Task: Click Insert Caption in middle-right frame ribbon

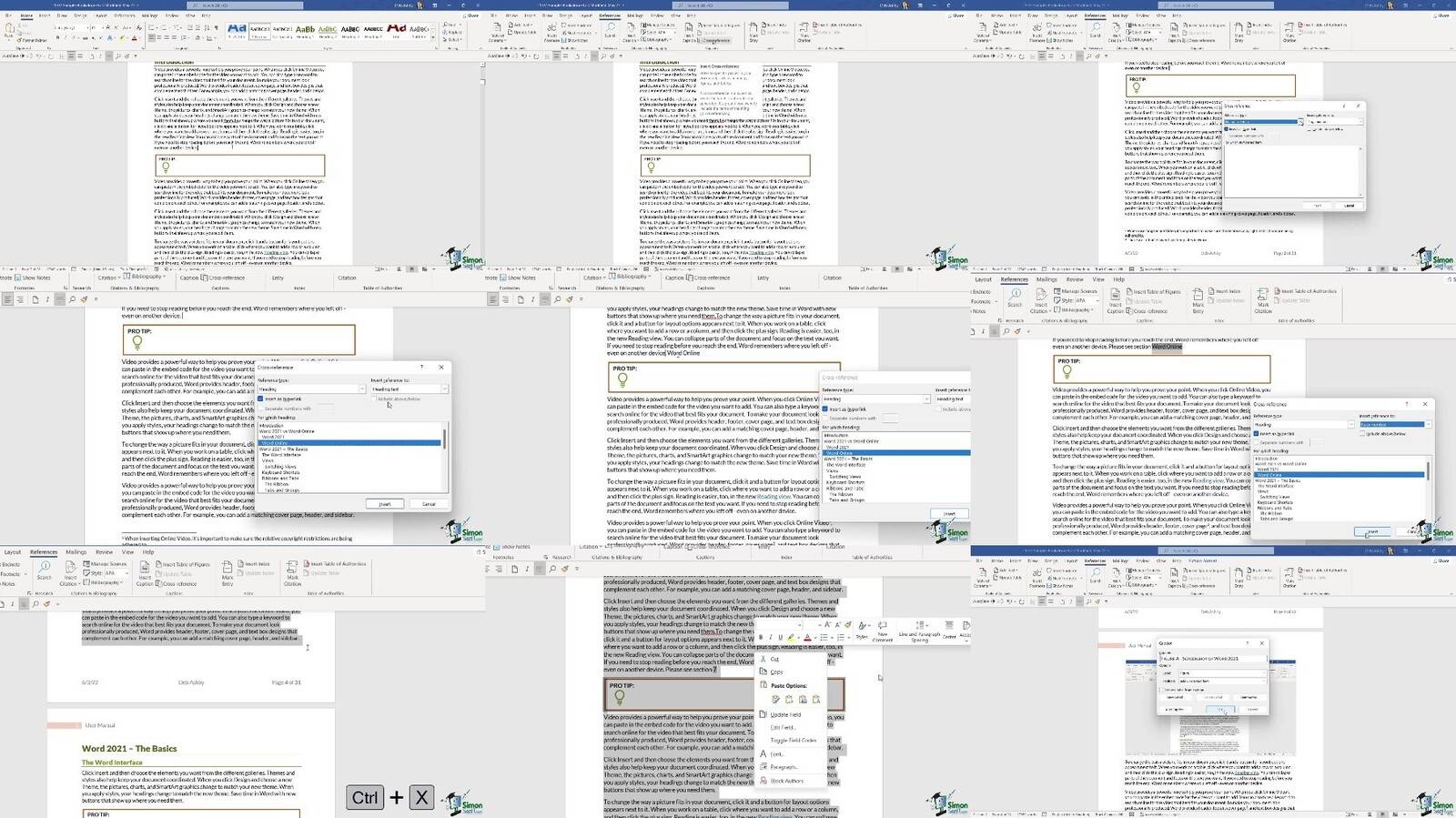Action: [x=1116, y=300]
